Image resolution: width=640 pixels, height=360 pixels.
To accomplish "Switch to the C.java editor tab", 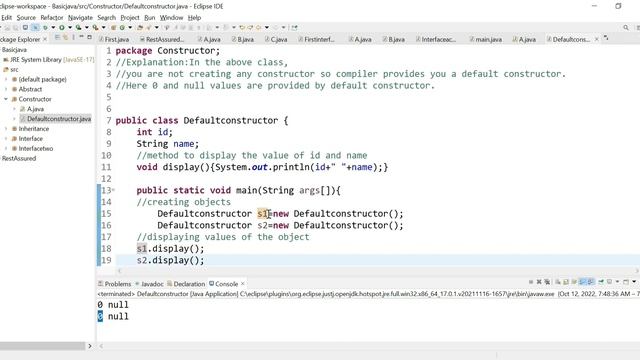I will (276, 39).
